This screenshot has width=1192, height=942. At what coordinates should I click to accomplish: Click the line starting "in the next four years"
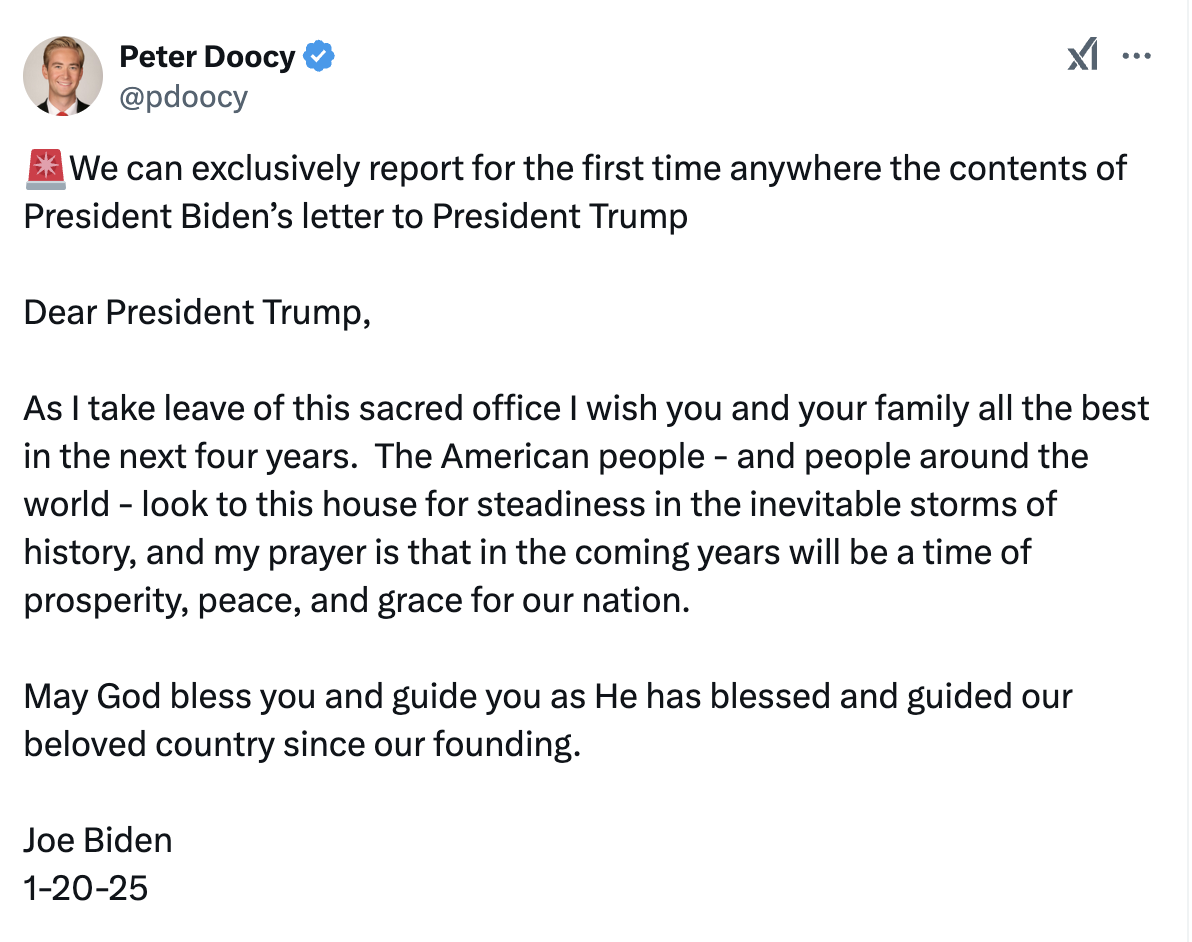[555, 457]
